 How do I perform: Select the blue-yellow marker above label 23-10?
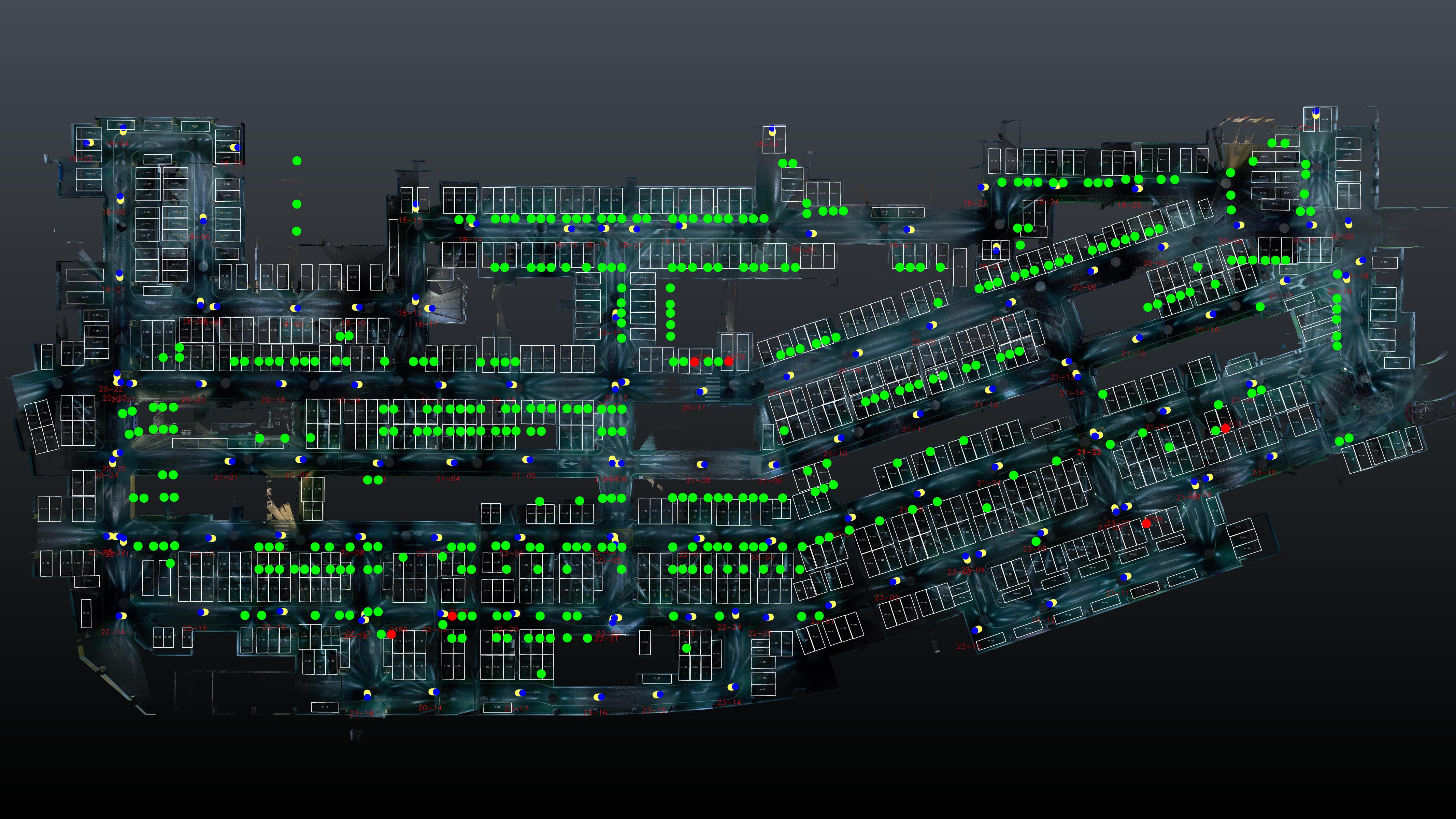coord(1272,456)
